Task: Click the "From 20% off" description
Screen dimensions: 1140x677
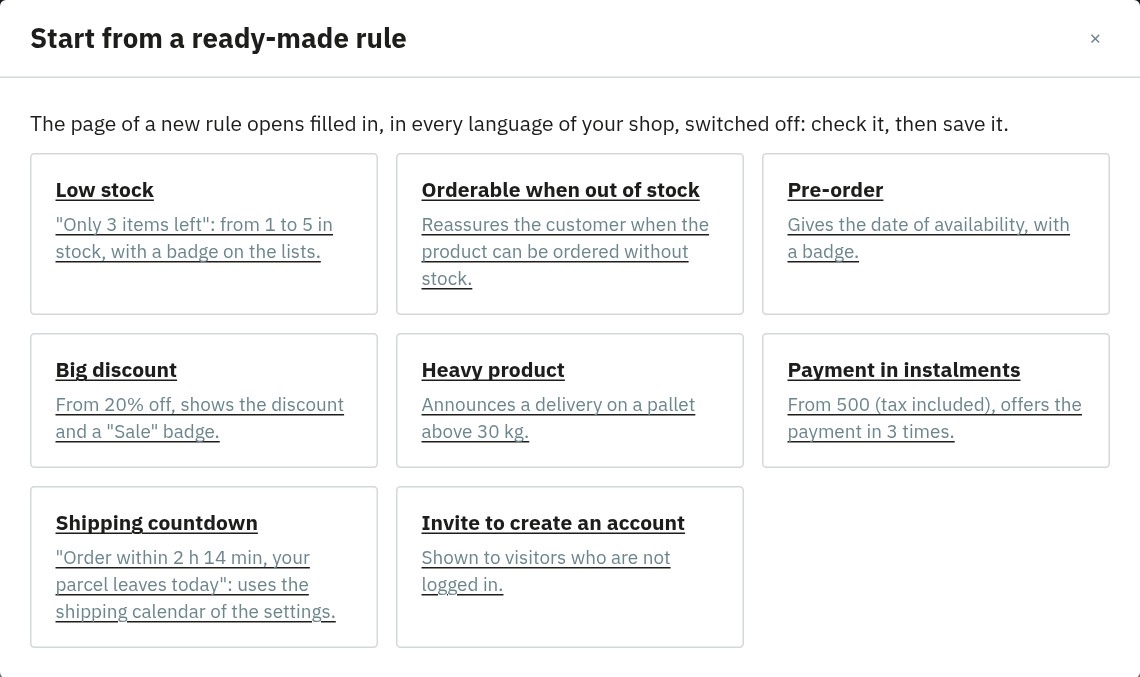Action: (x=200, y=418)
